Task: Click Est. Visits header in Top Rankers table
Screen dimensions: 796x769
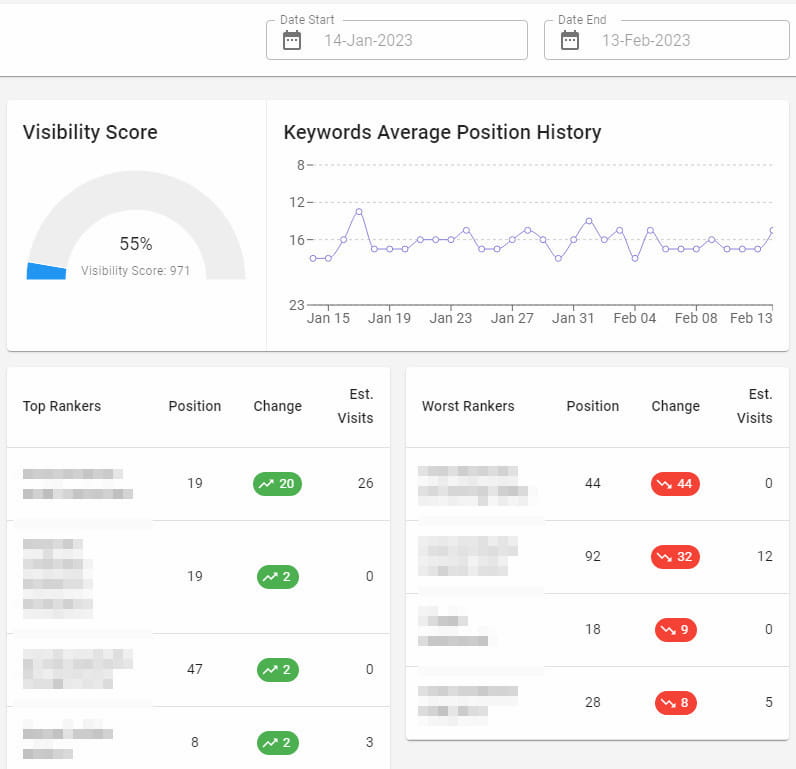Action: [355, 406]
